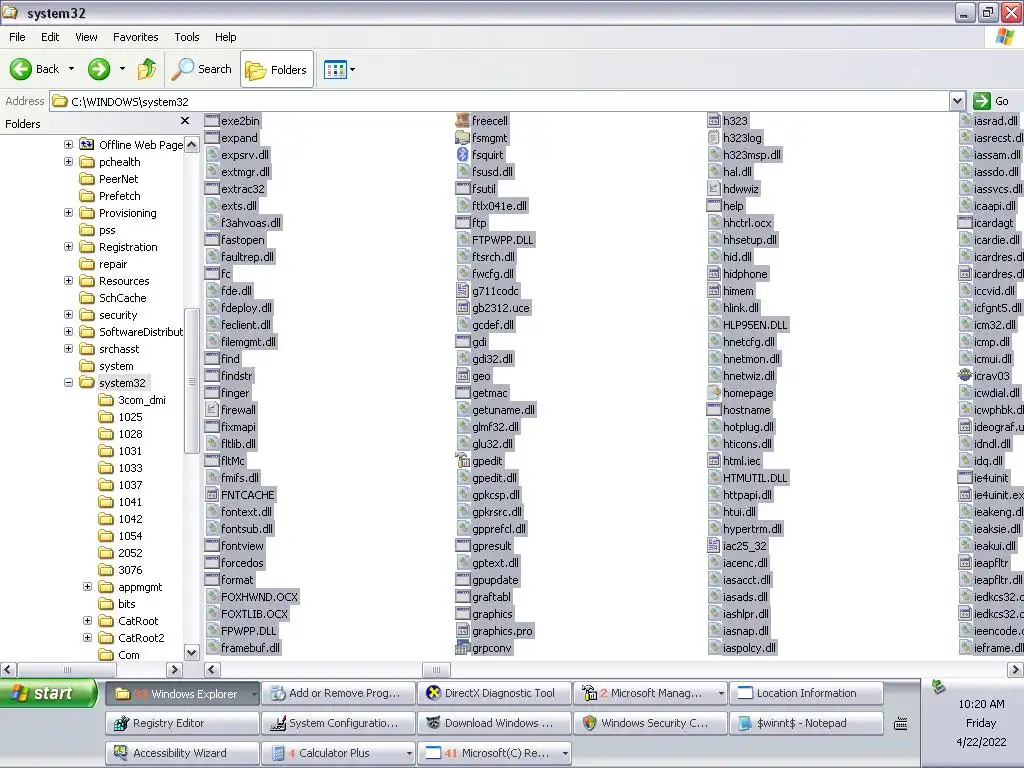The width and height of the screenshot is (1024, 768).
Task: Select the iac25_32 file icon
Action: (714, 545)
